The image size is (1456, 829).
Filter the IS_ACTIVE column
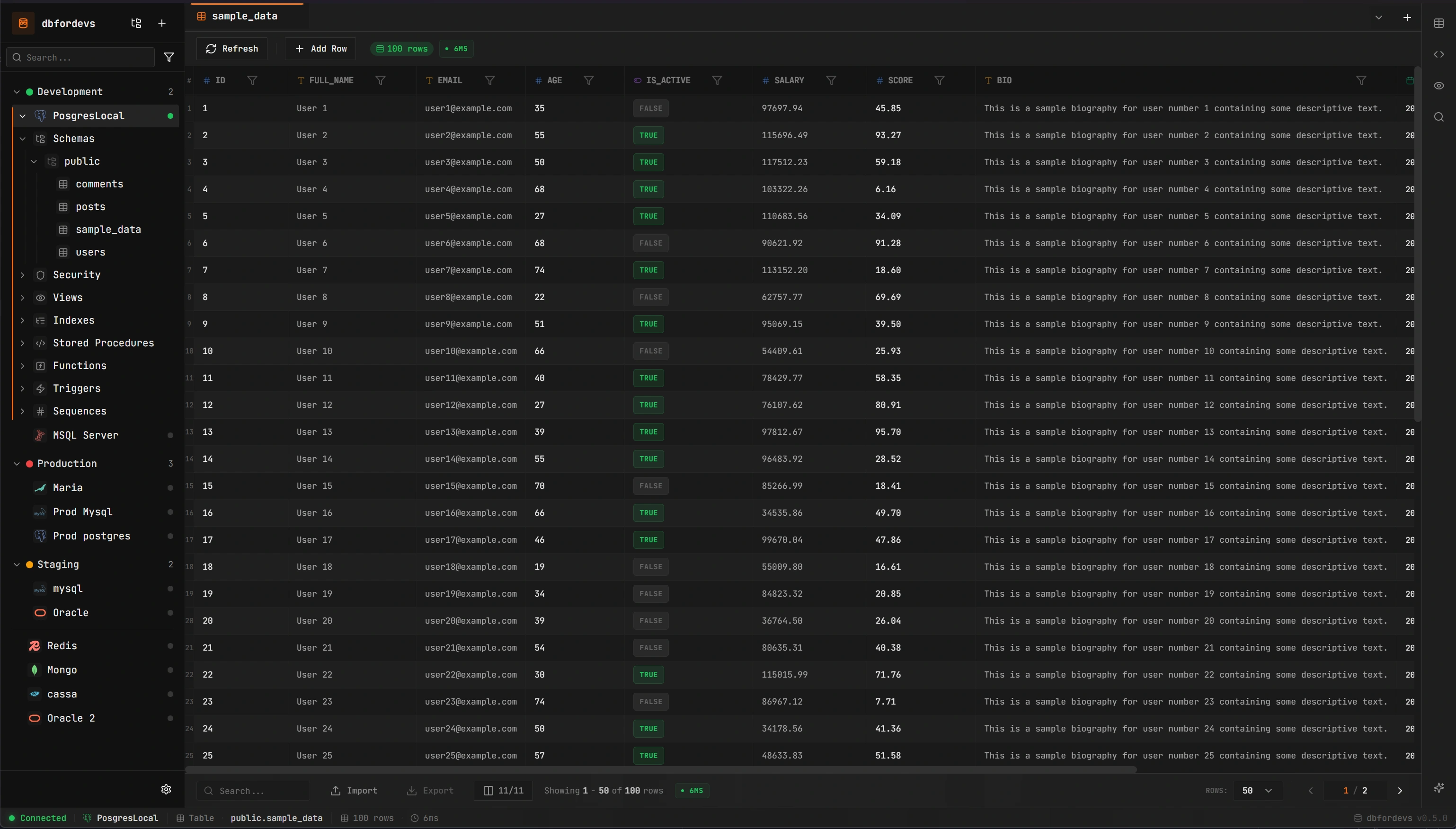[718, 81]
